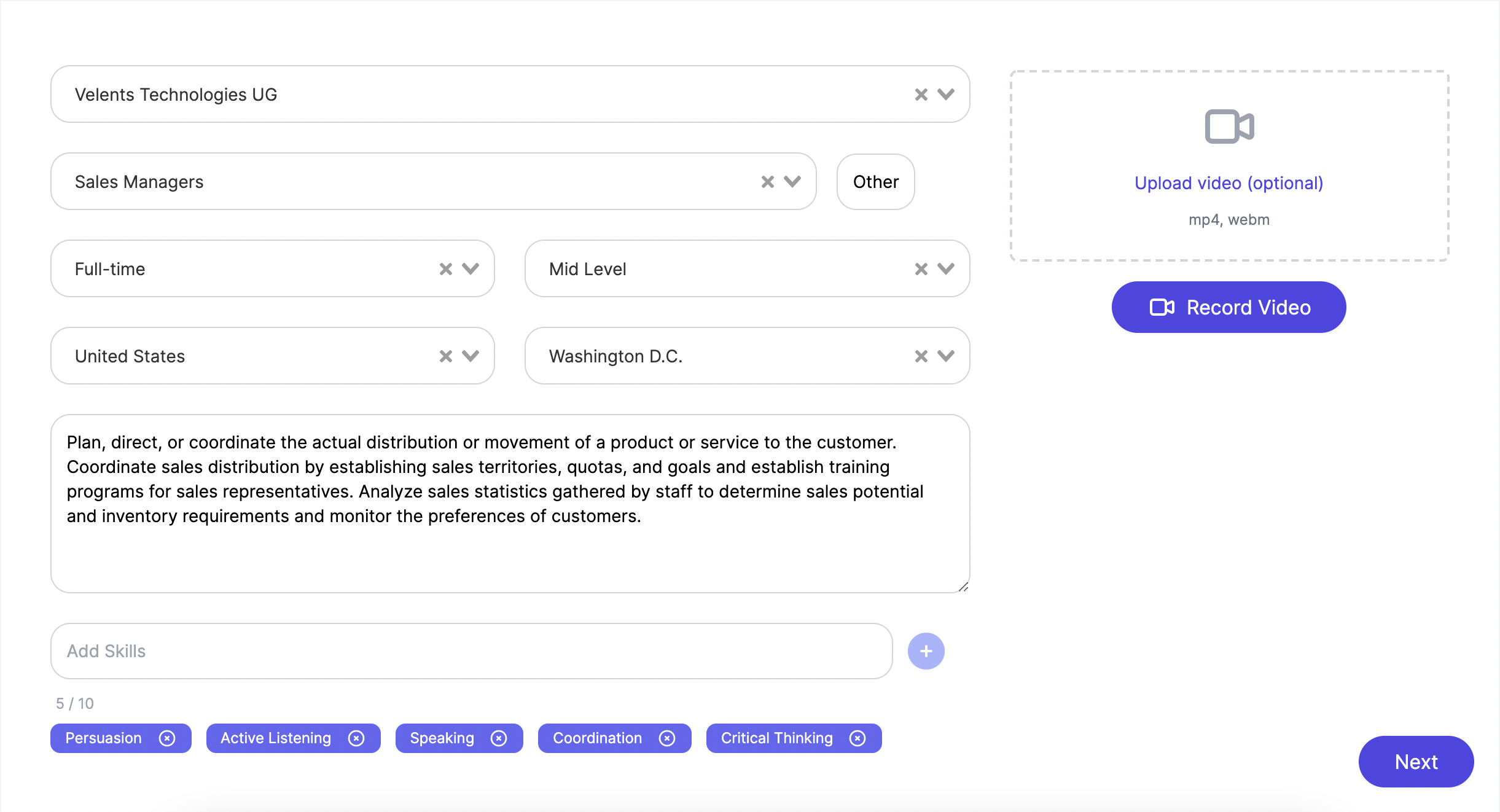Remove the Active Listening skill tag
Screen dimensions: 1500x812
pyautogui.click(x=356, y=738)
